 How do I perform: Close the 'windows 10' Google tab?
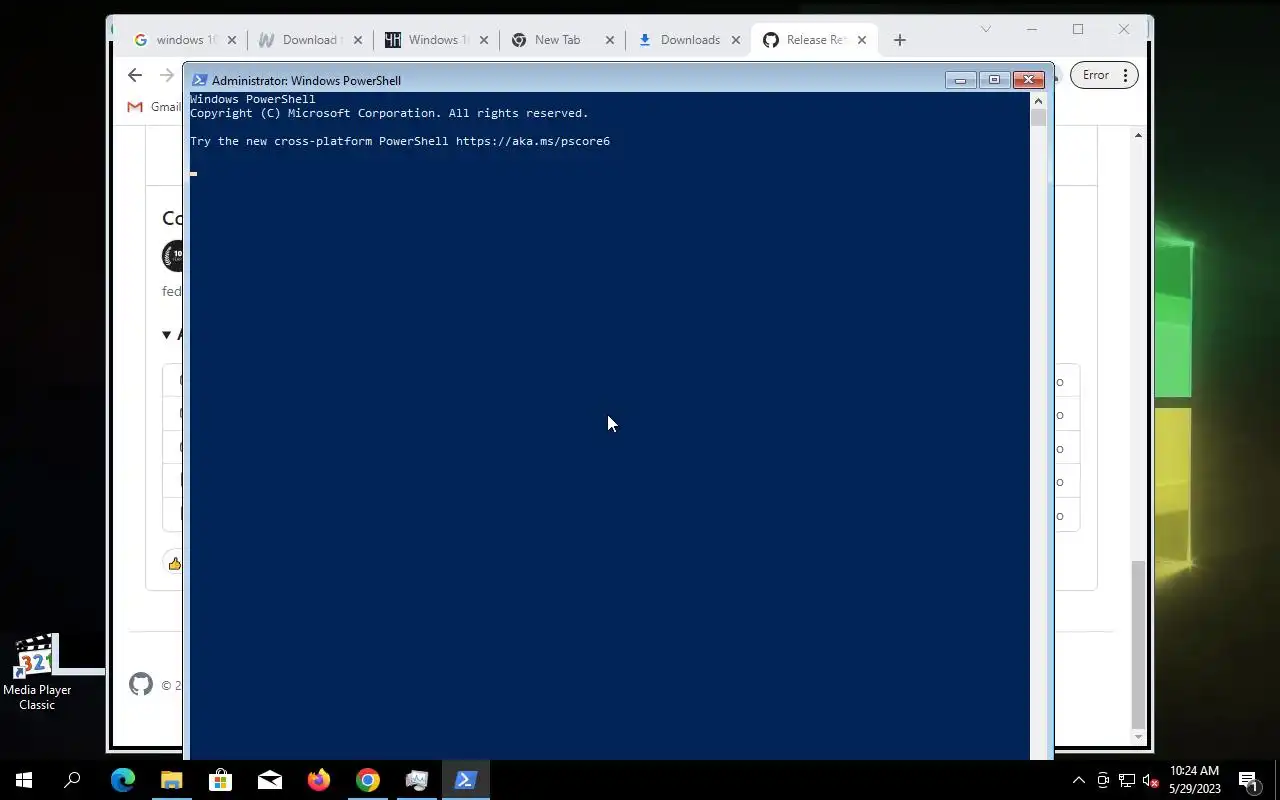coord(232,40)
